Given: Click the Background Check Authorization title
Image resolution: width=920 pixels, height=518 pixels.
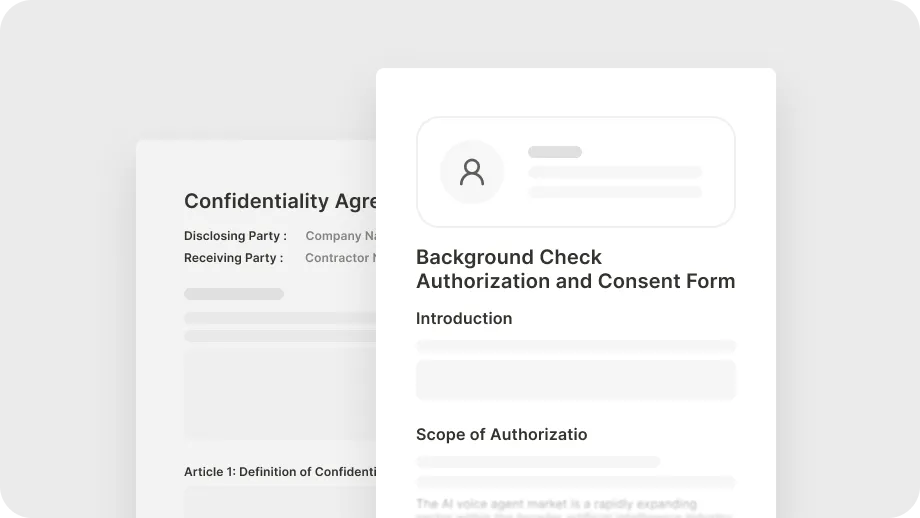Looking at the screenshot, I should (x=575, y=269).
